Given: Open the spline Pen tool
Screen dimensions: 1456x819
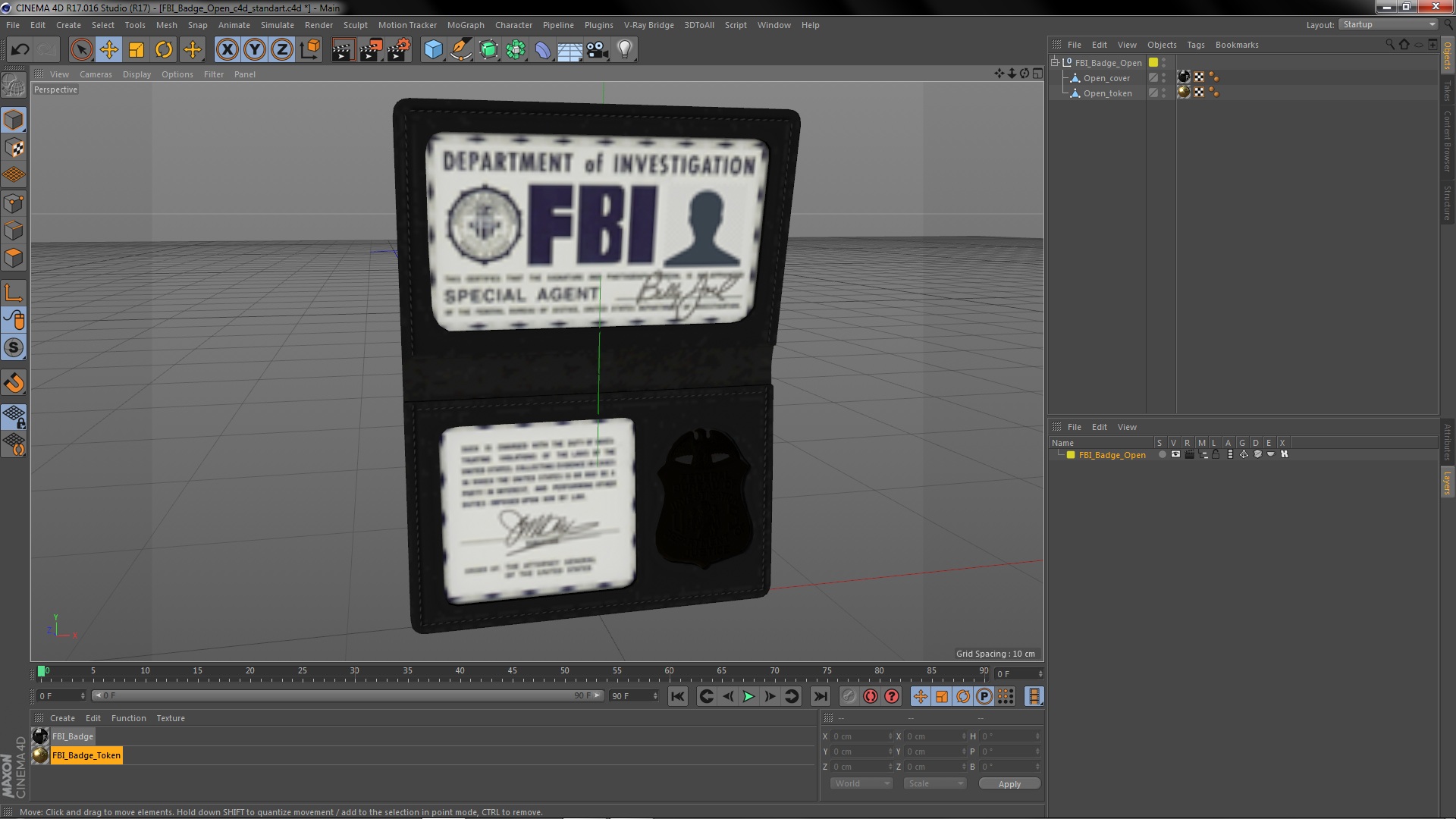Looking at the screenshot, I should 460,50.
